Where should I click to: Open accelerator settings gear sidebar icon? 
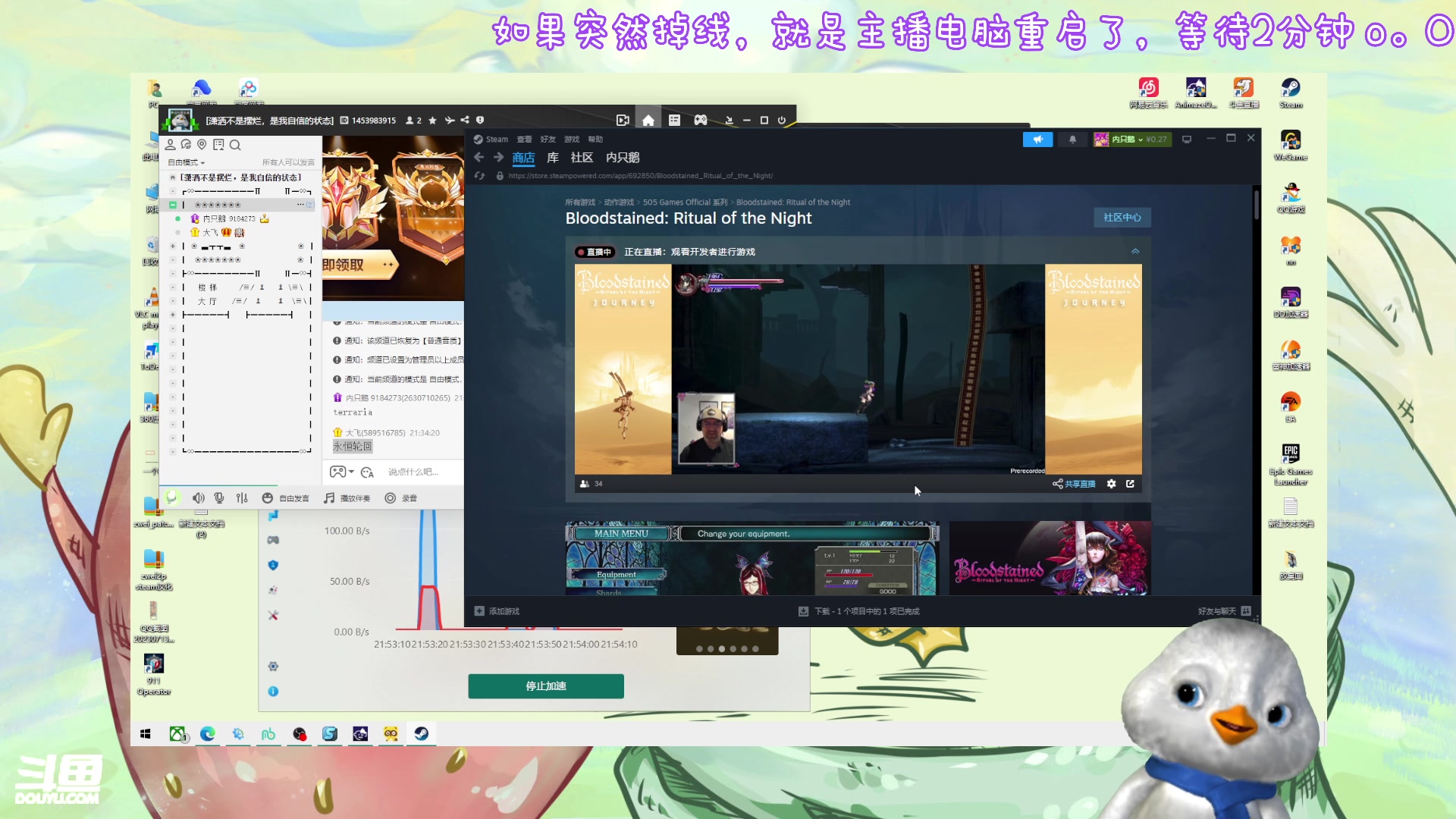273,667
